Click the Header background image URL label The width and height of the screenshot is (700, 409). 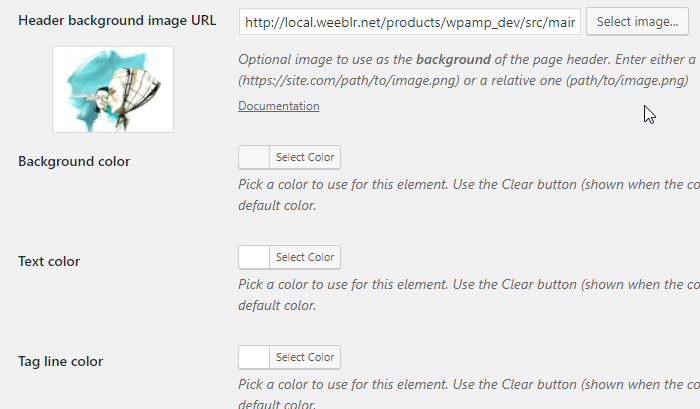click(x=117, y=21)
